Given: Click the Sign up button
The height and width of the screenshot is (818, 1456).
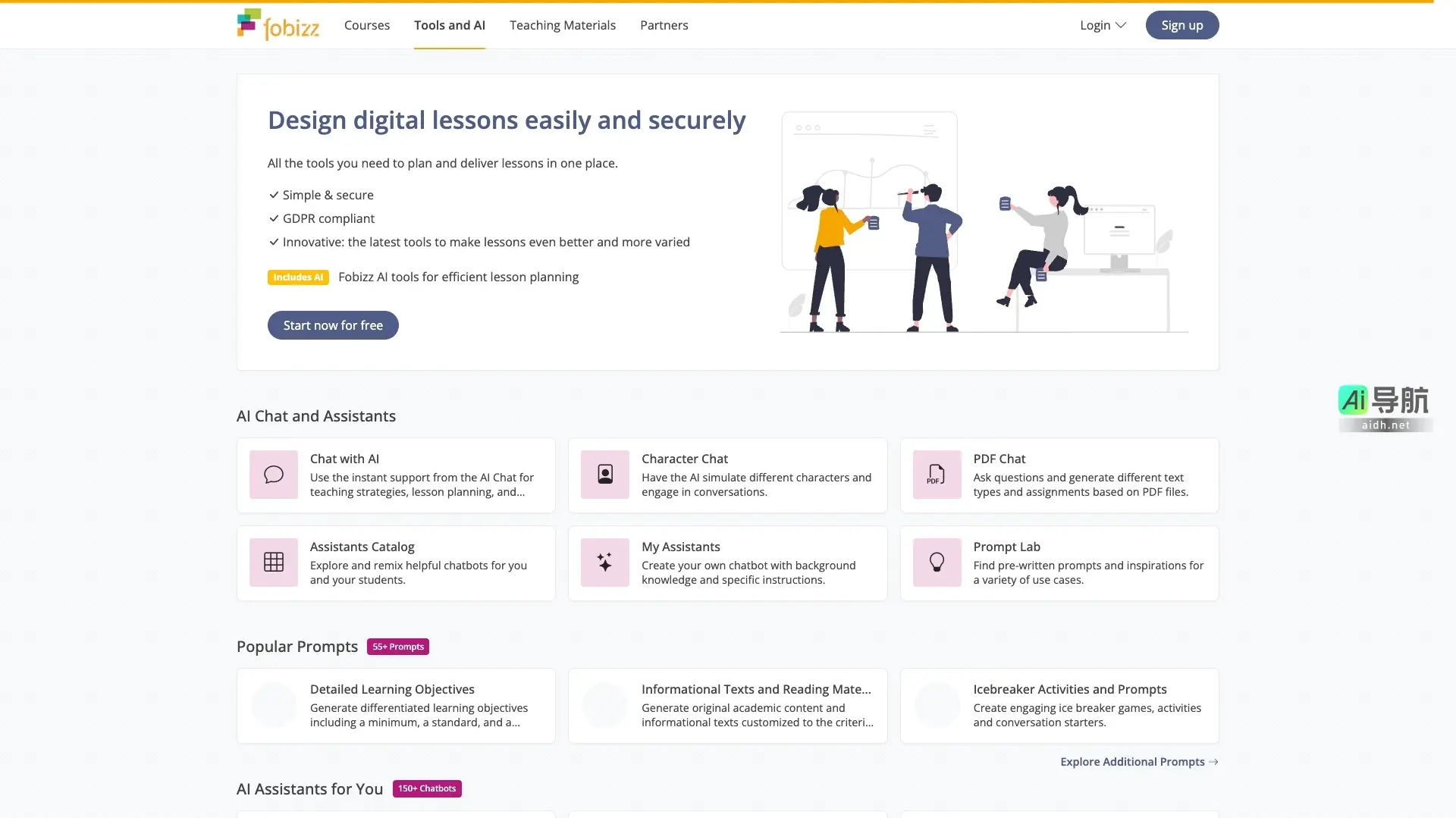Looking at the screenshot, I should coord(1181,25).
